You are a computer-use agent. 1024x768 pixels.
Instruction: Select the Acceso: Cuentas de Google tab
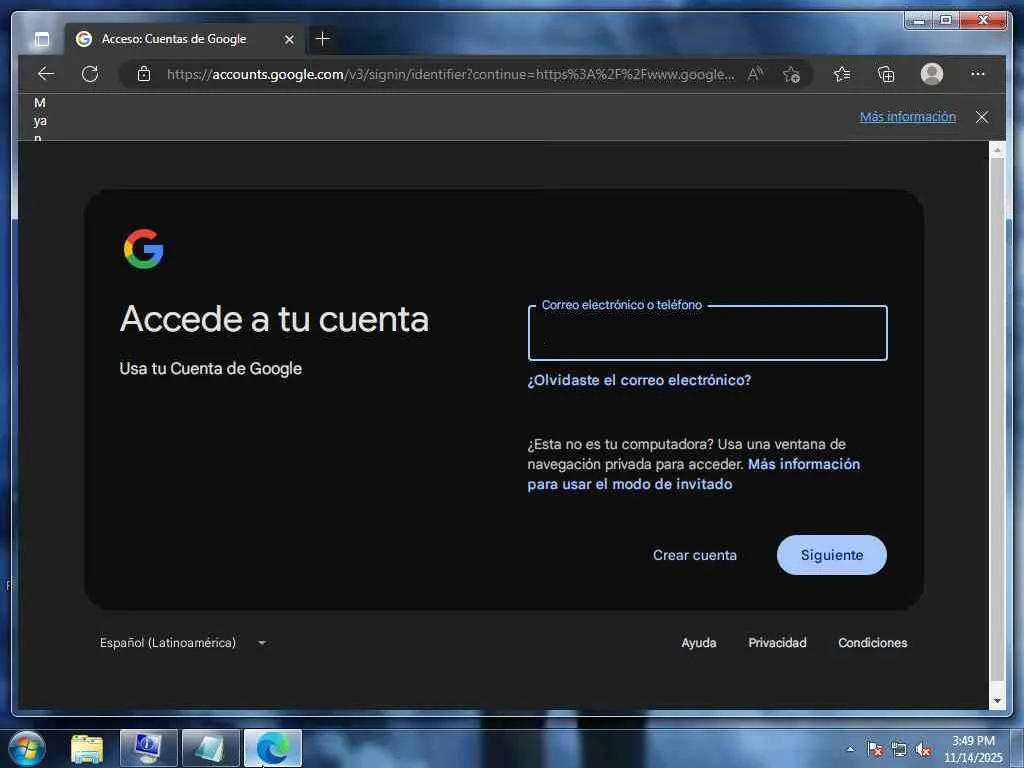[185, 39]
